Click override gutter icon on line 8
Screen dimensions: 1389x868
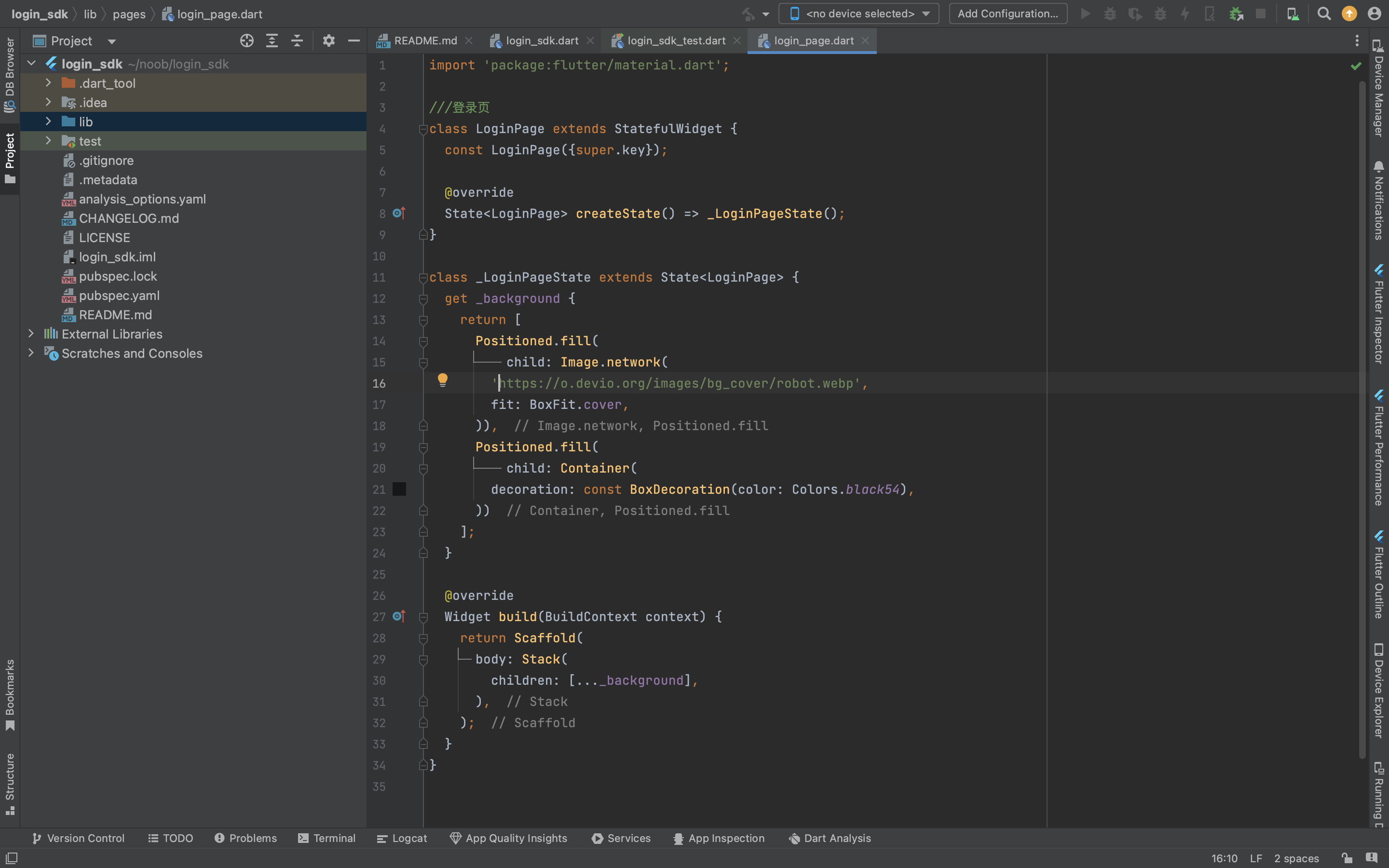click(x=399, y=214)
